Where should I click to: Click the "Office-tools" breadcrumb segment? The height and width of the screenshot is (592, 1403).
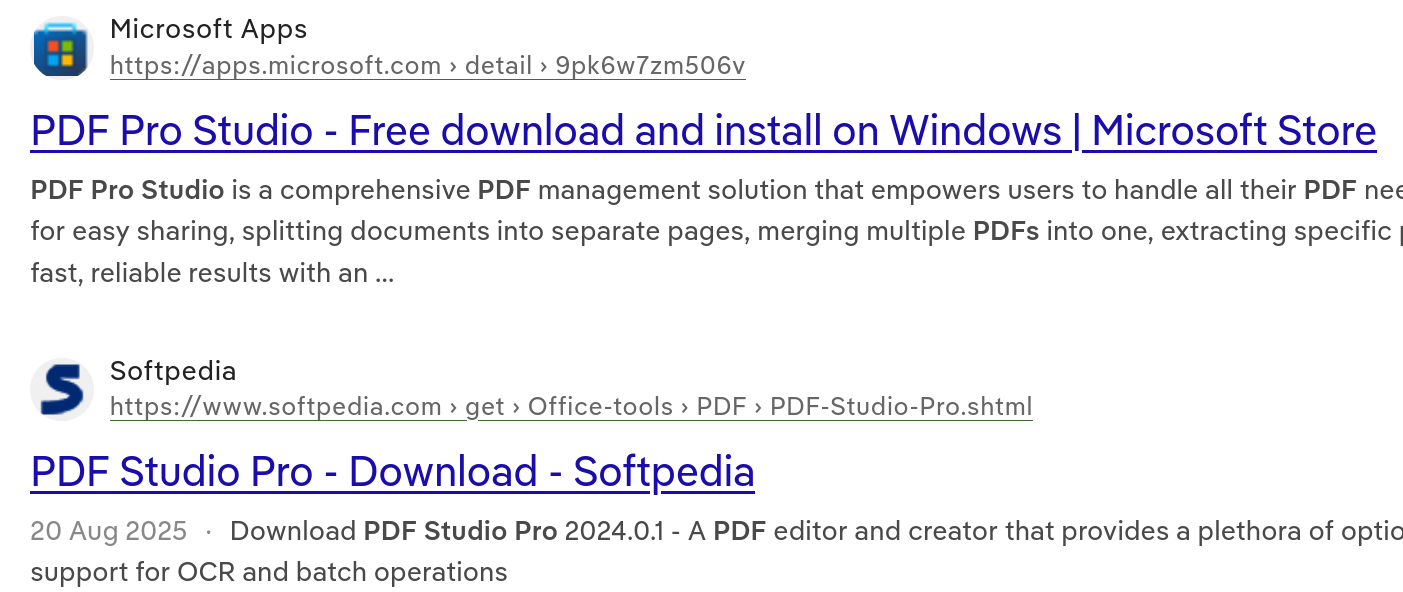click(x=600, y=407)
